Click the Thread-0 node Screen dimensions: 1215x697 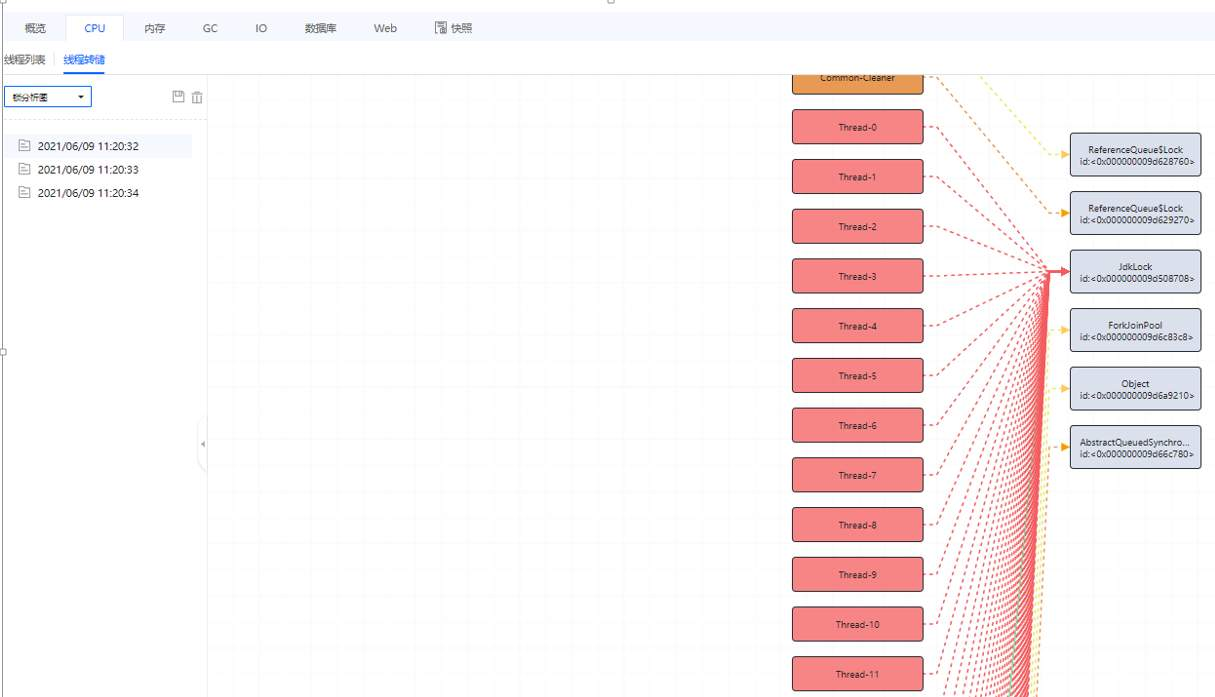pos(857,127)
